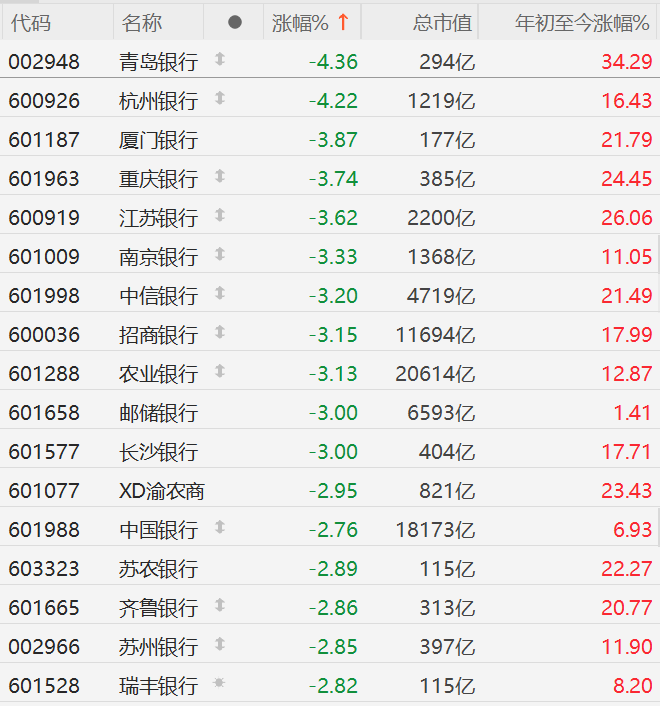Click stock code 002966
The width and height of the screenshot is (660, 706).
(44, 647)
